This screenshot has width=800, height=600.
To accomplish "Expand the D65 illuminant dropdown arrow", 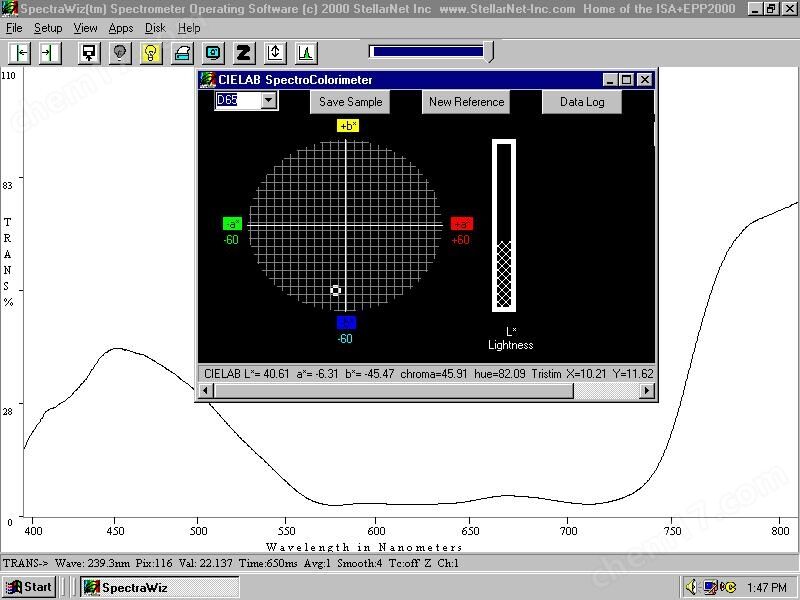I will (269, 100).
